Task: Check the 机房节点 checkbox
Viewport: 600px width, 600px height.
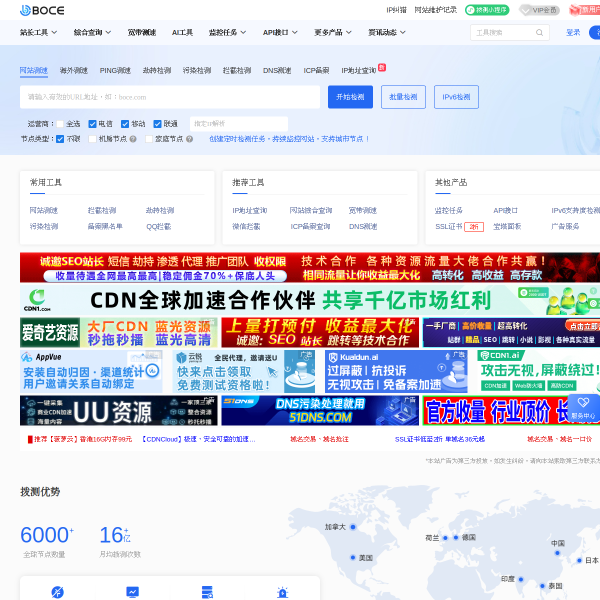Action: 92,139
